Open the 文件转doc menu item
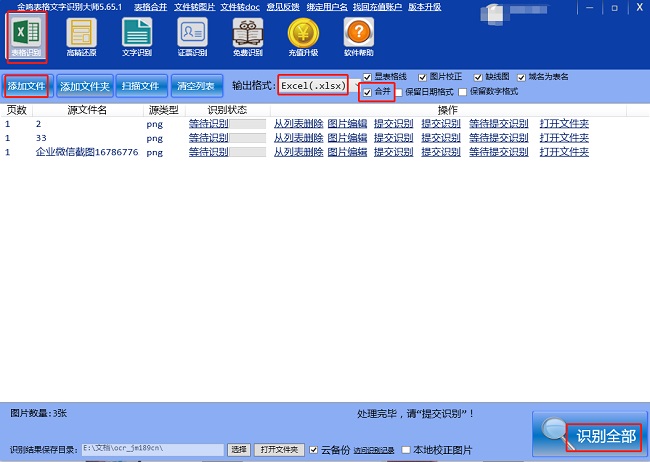The image size is (650, 462). (x=240, y=7)
